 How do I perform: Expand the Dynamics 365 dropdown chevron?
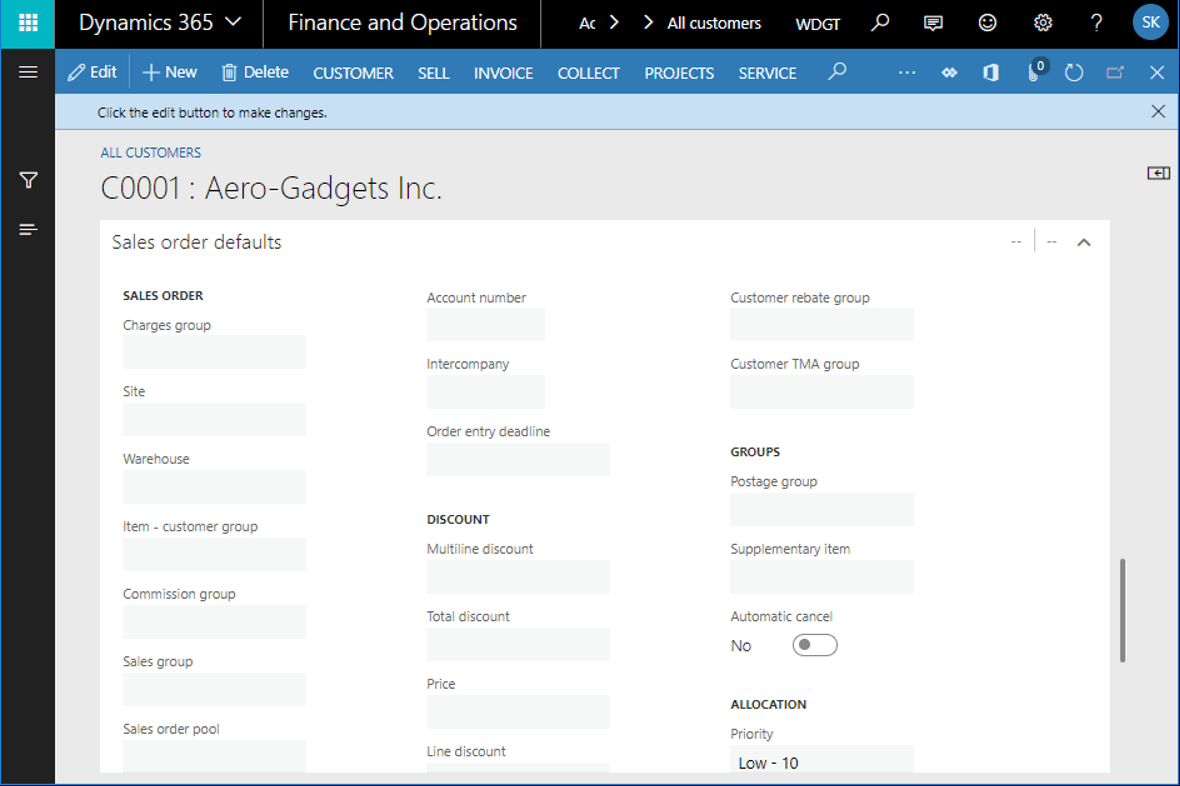[x=233, y=22]
